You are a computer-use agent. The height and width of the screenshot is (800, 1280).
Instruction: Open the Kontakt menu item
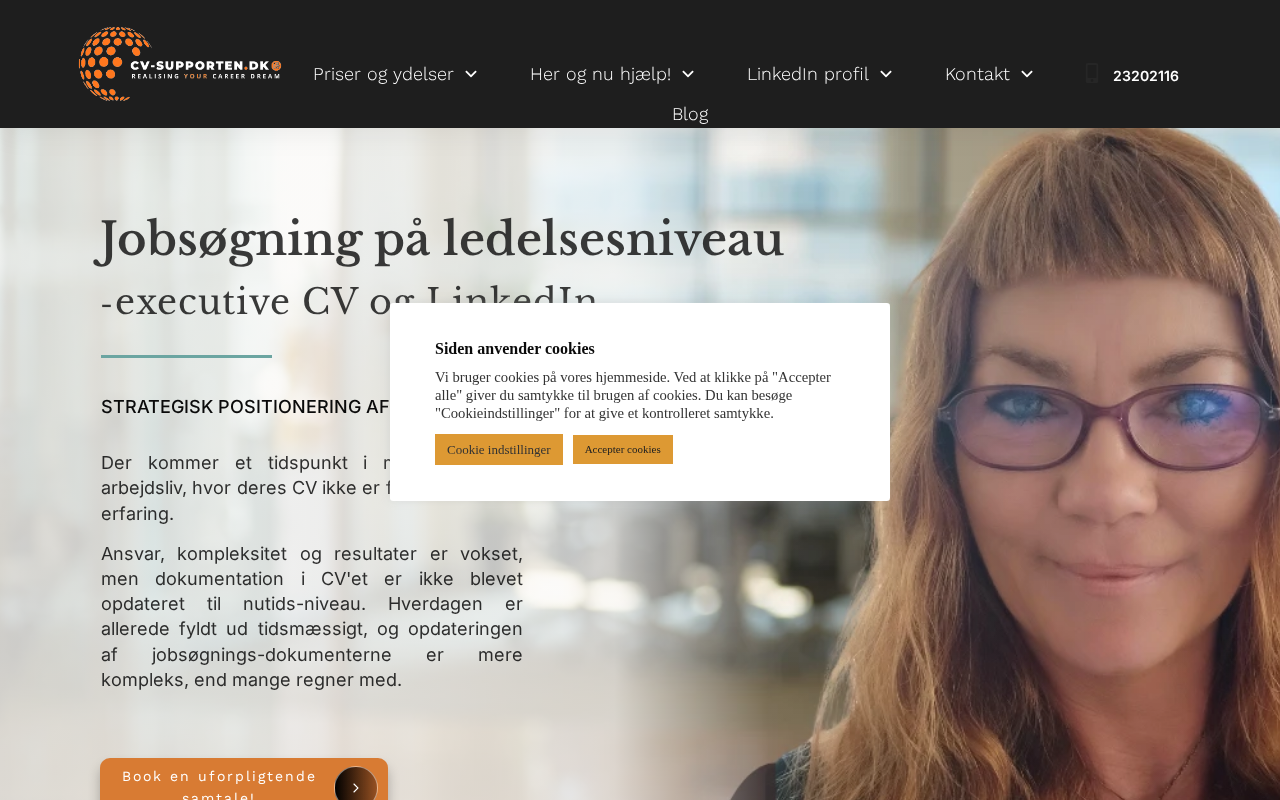[x=977, y=74]
